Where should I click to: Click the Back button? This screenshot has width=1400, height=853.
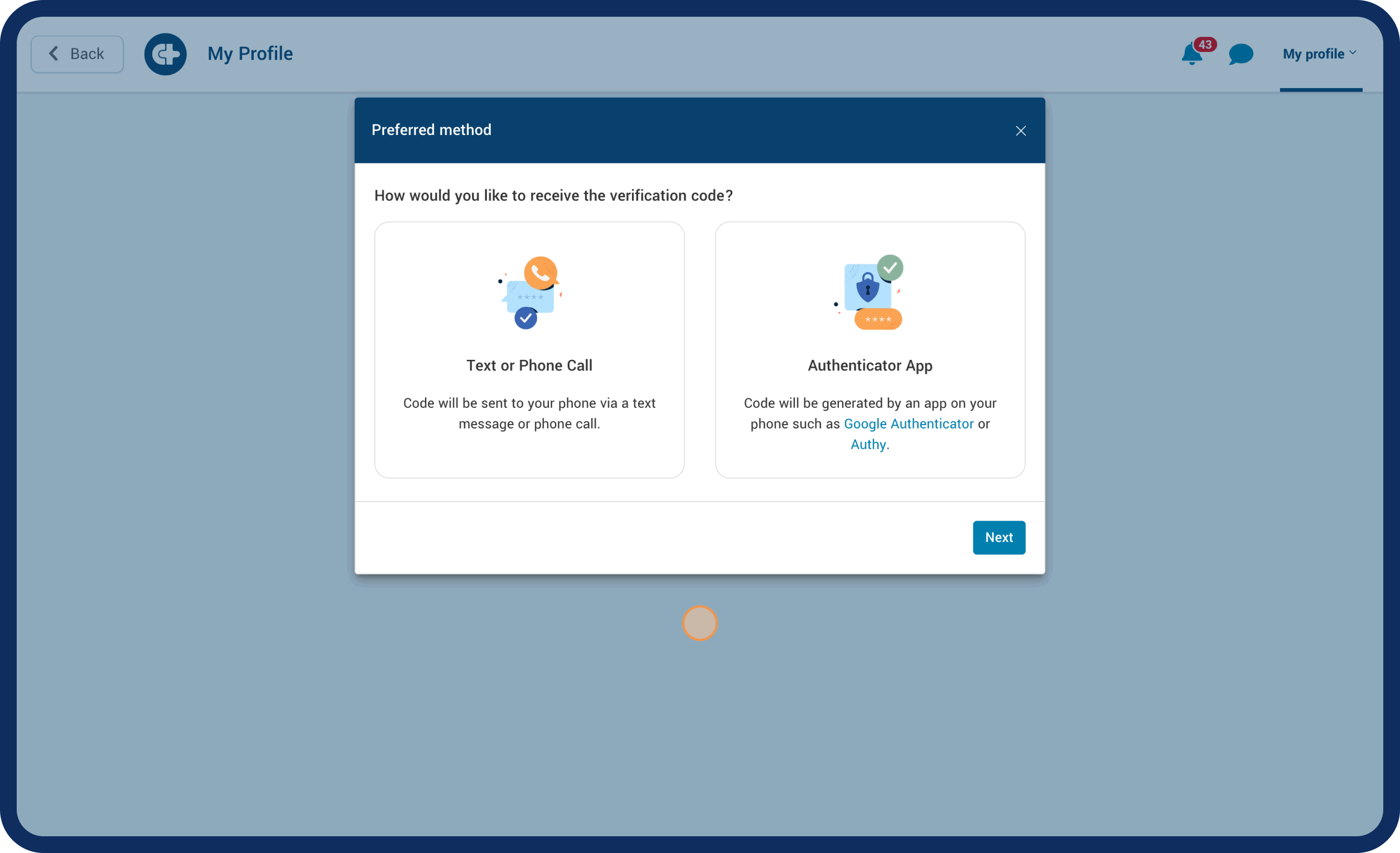[78, 54]
